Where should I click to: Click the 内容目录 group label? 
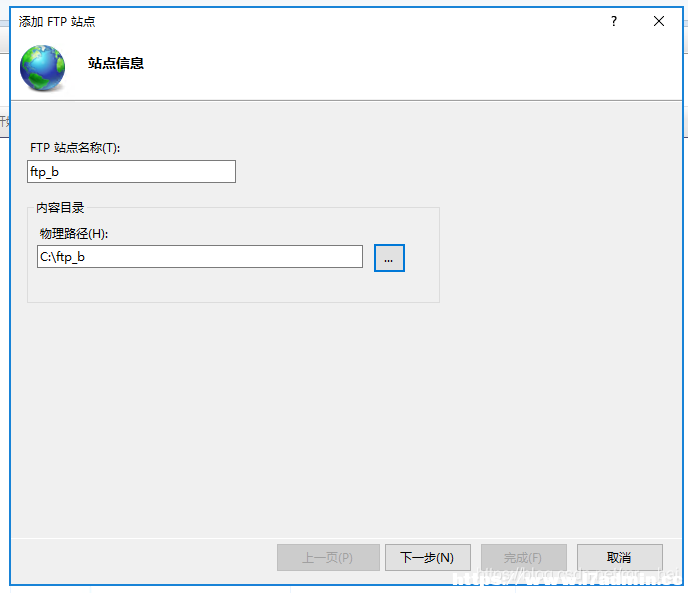pyautogui.click(x=60, y=208)
